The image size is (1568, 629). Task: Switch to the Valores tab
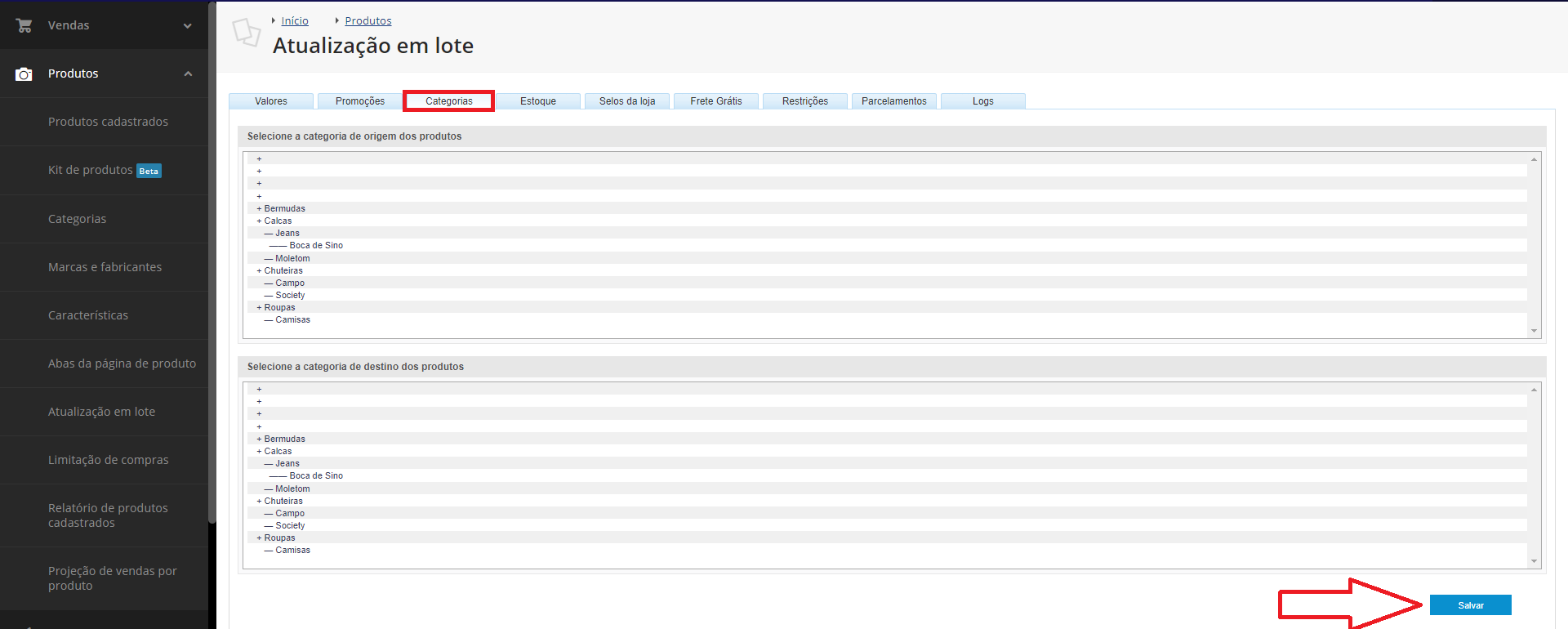tap(271, 101)
